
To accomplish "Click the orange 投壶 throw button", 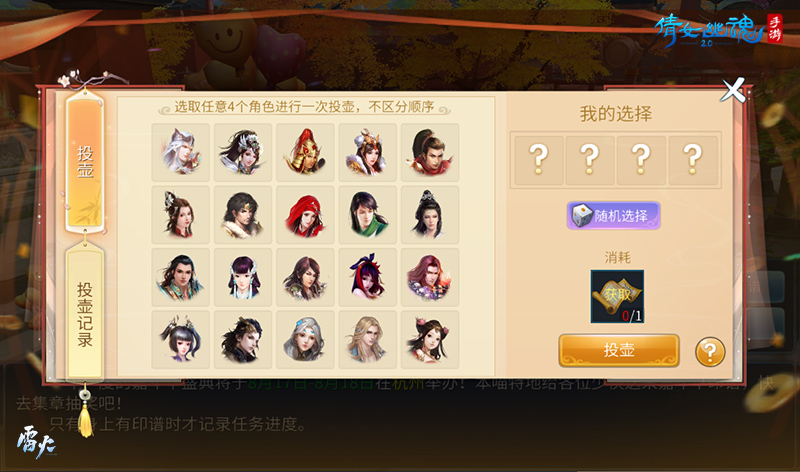I will point(619,351).
